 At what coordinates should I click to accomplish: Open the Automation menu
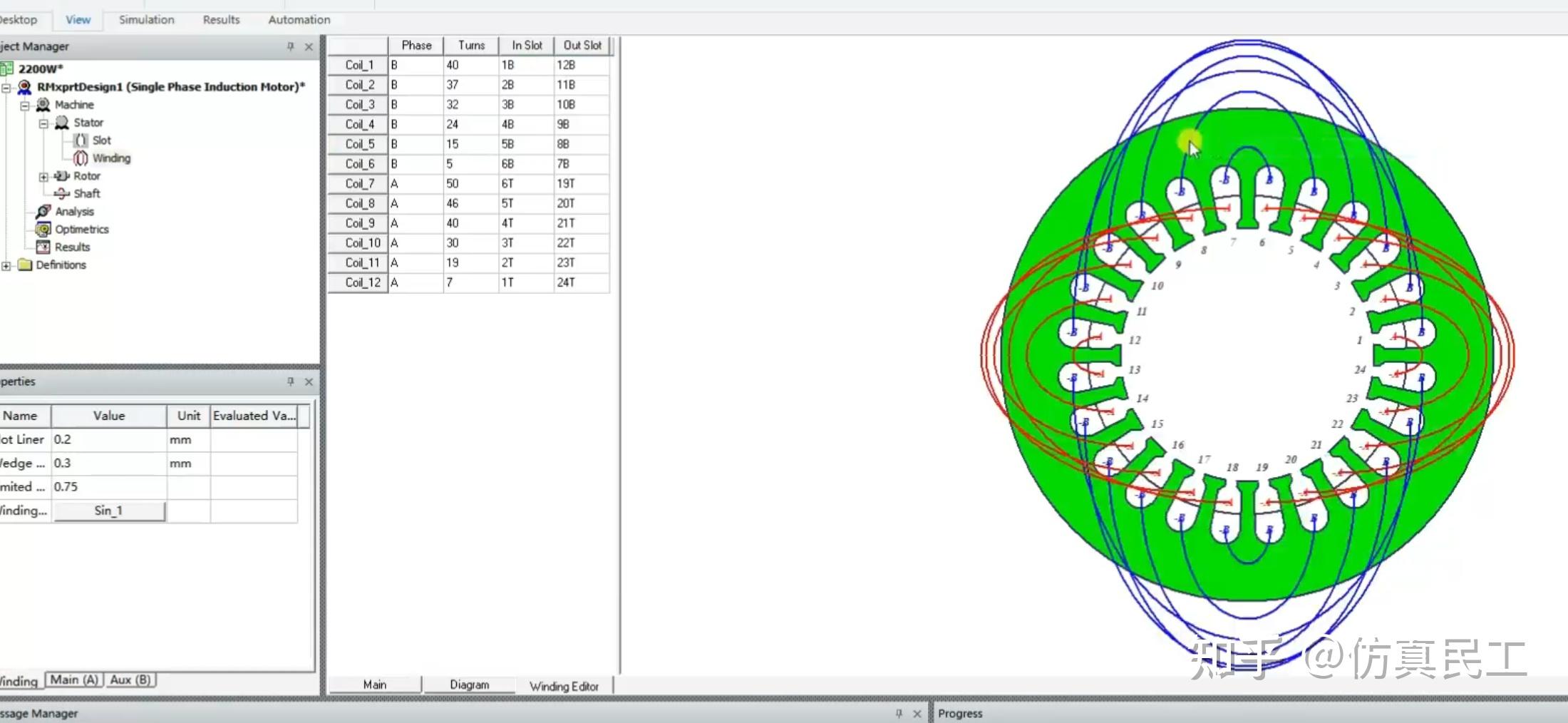[299, 19]
